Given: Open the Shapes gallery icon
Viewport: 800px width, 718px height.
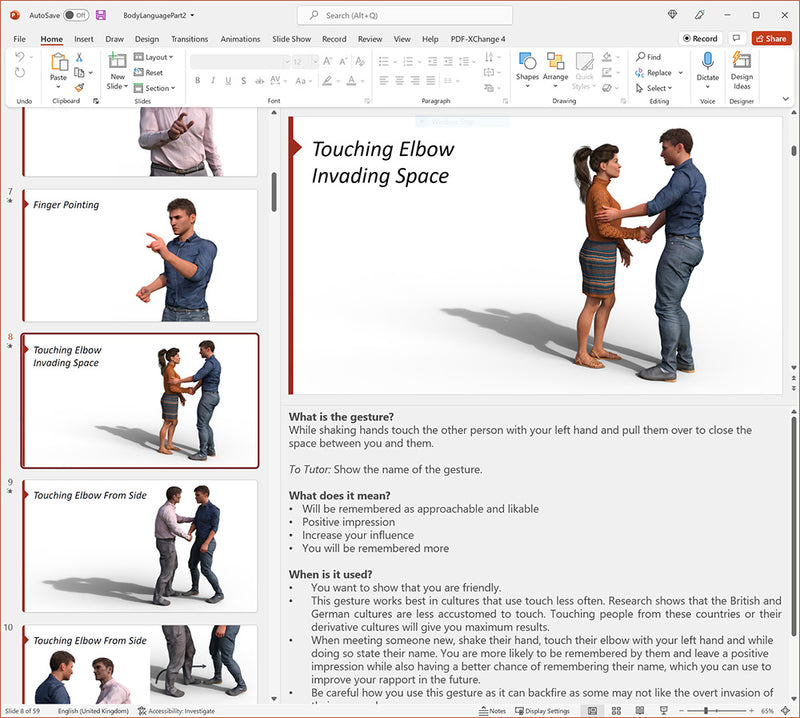Looking at the screenshot, I should tap(528, 63).
